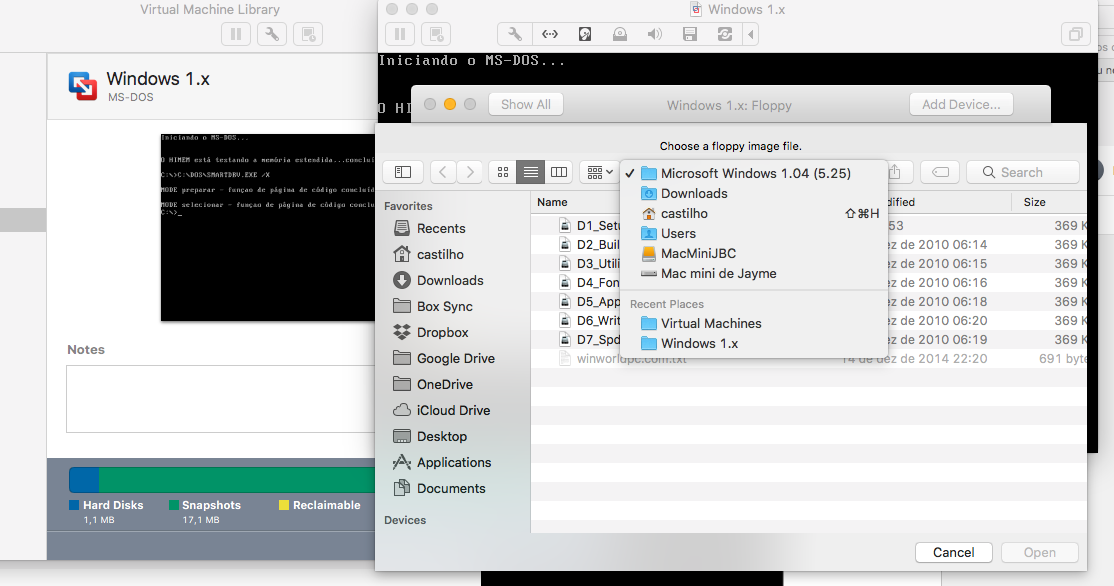Click the Add Device... button
Viewport: 1114px width, 586px height.
point(960,104)
